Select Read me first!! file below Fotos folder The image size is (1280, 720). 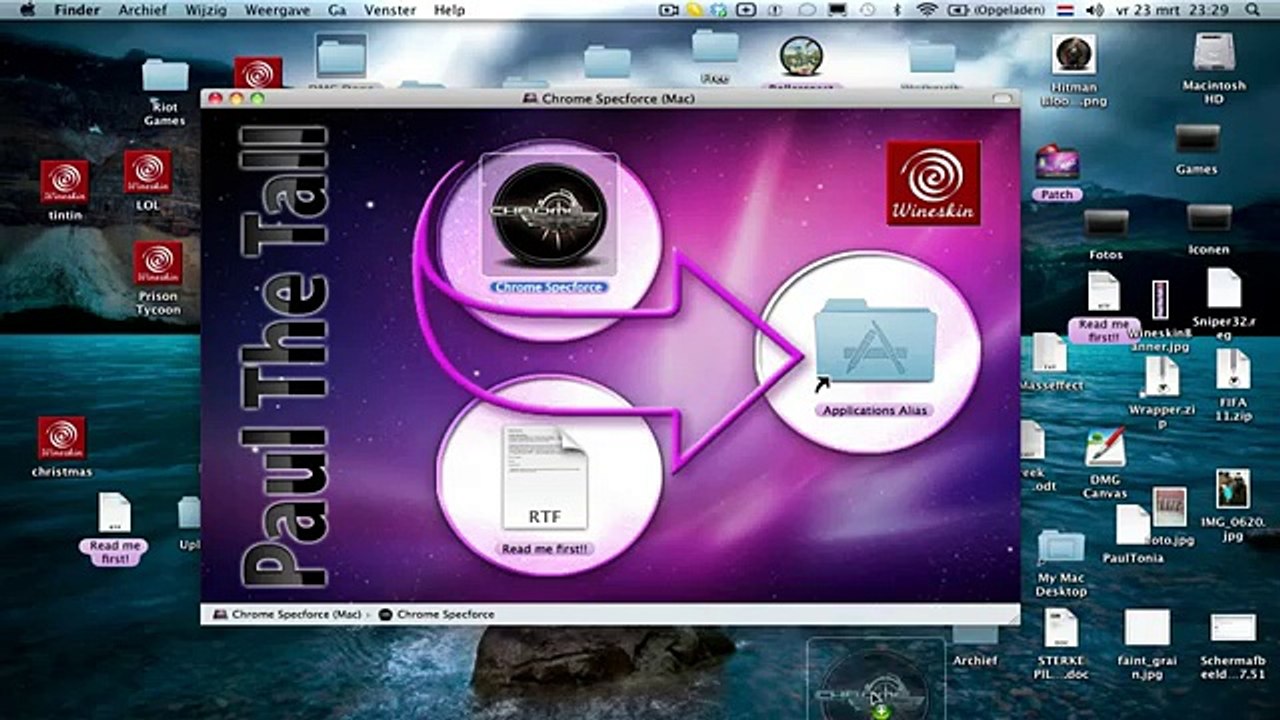(1104, 292)
